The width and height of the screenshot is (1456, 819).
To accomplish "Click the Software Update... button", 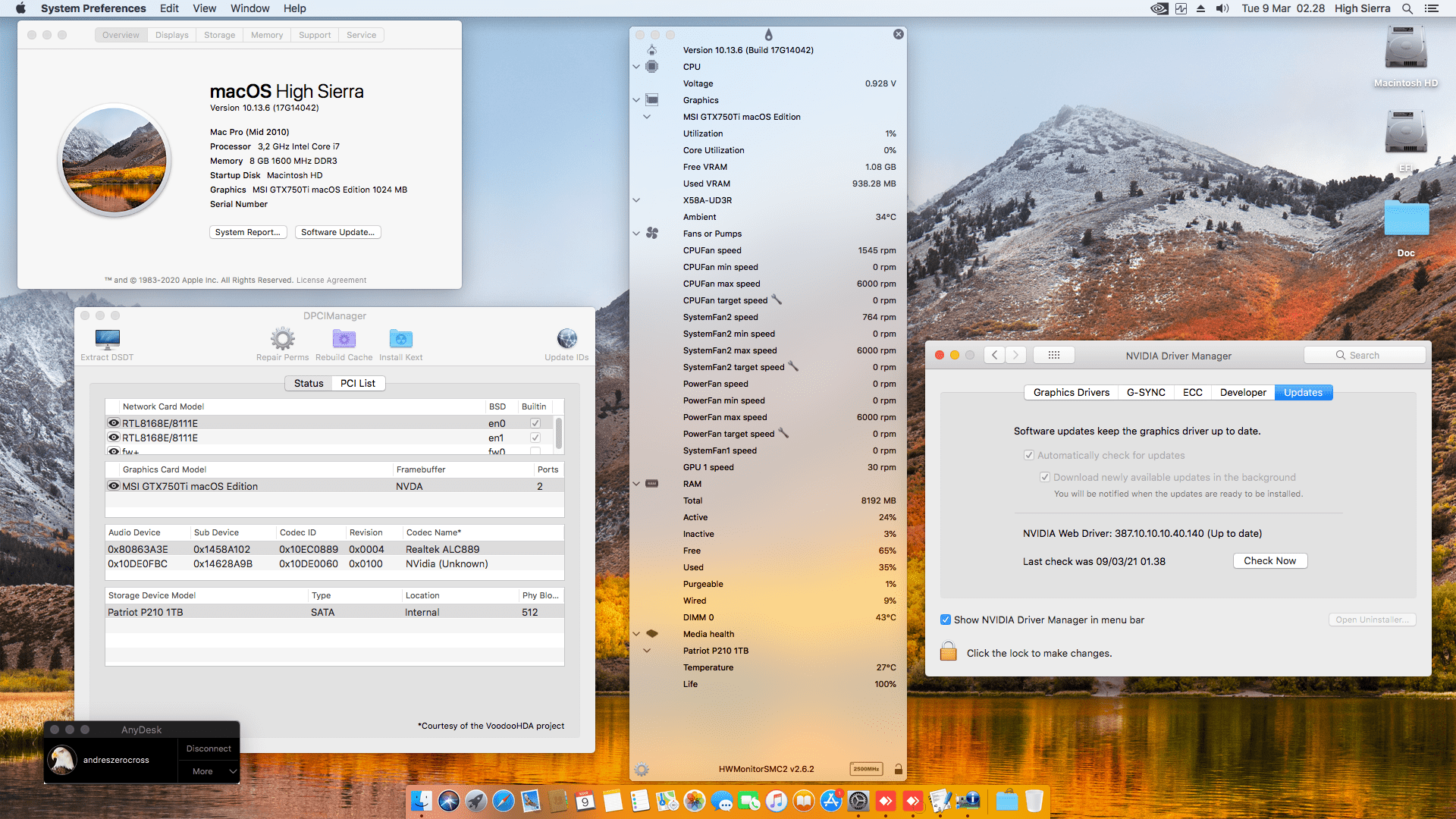I will click(x=337, y=232).
